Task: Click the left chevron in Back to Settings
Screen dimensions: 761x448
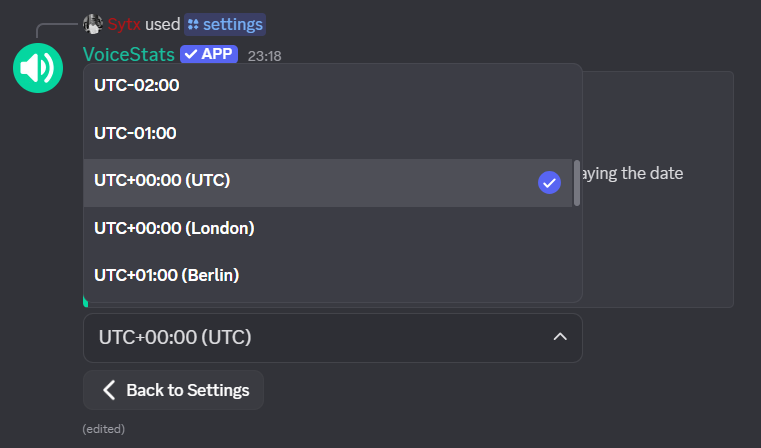Action: pos(109,390)
